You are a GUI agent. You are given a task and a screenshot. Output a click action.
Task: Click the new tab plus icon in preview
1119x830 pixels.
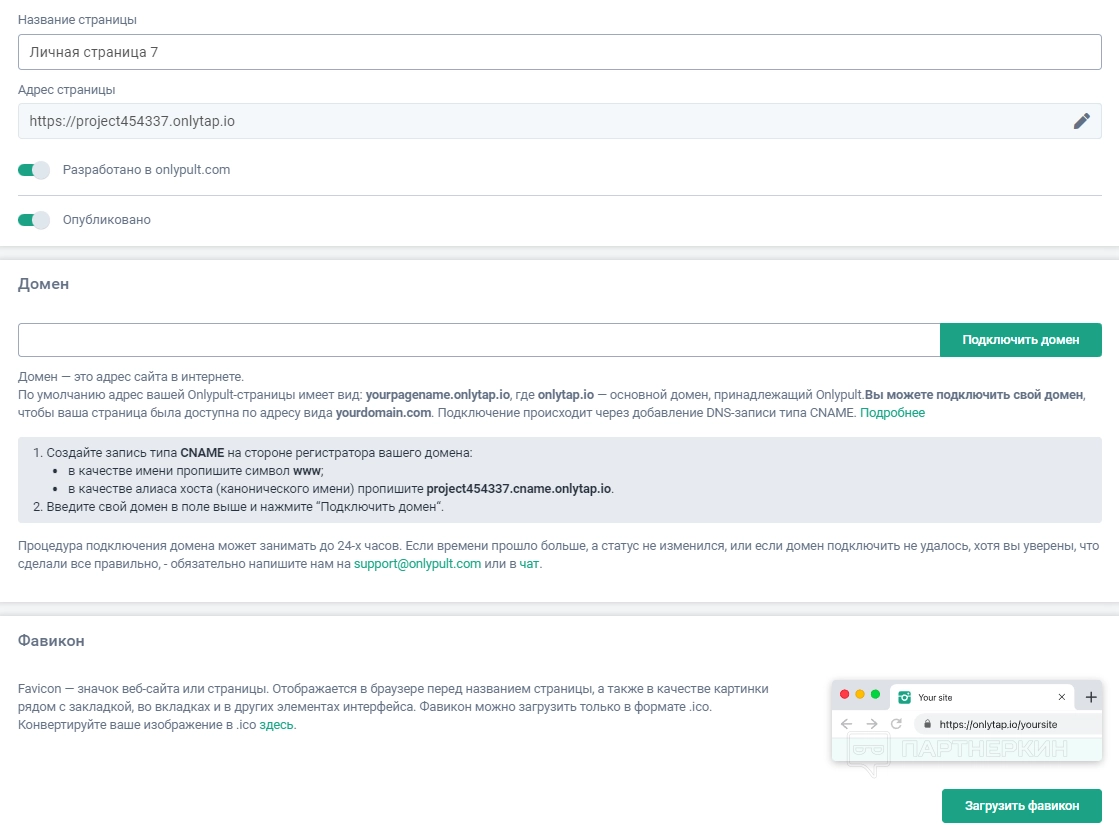point(1091,697)
